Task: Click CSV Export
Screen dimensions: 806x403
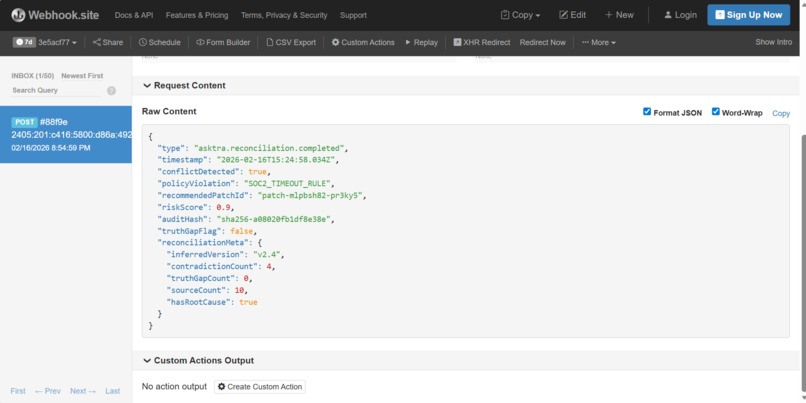Action: tap(291, 43)
